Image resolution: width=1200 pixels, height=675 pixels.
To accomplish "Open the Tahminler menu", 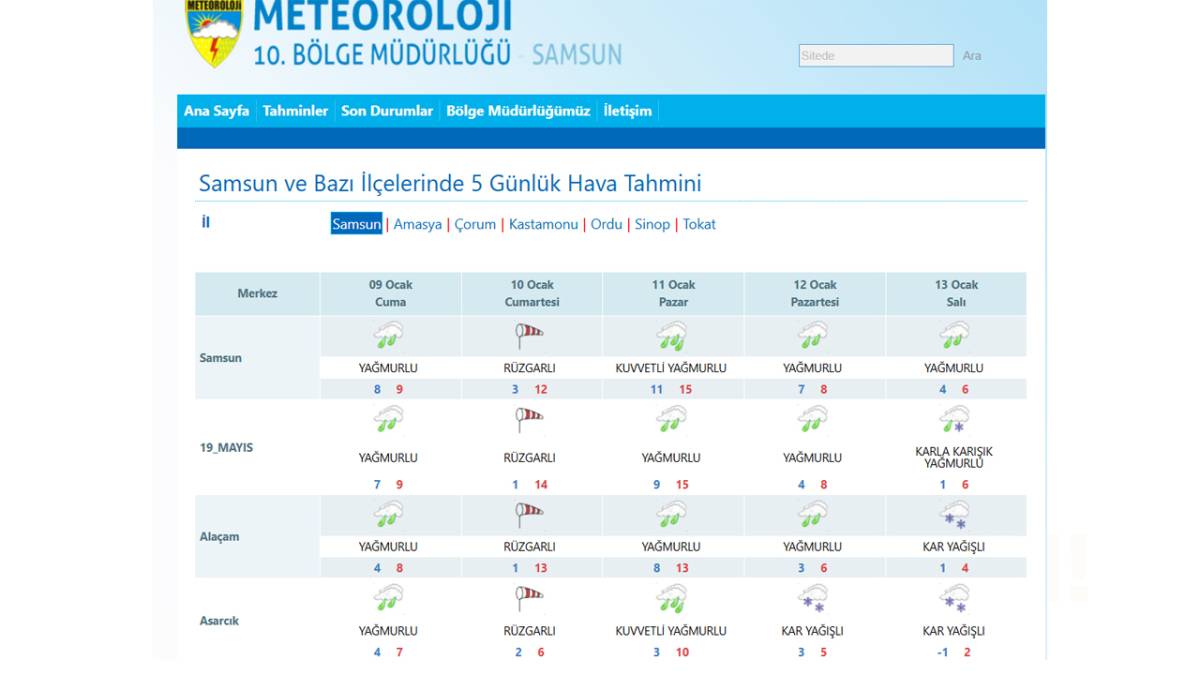I will (x=294, y=111).
